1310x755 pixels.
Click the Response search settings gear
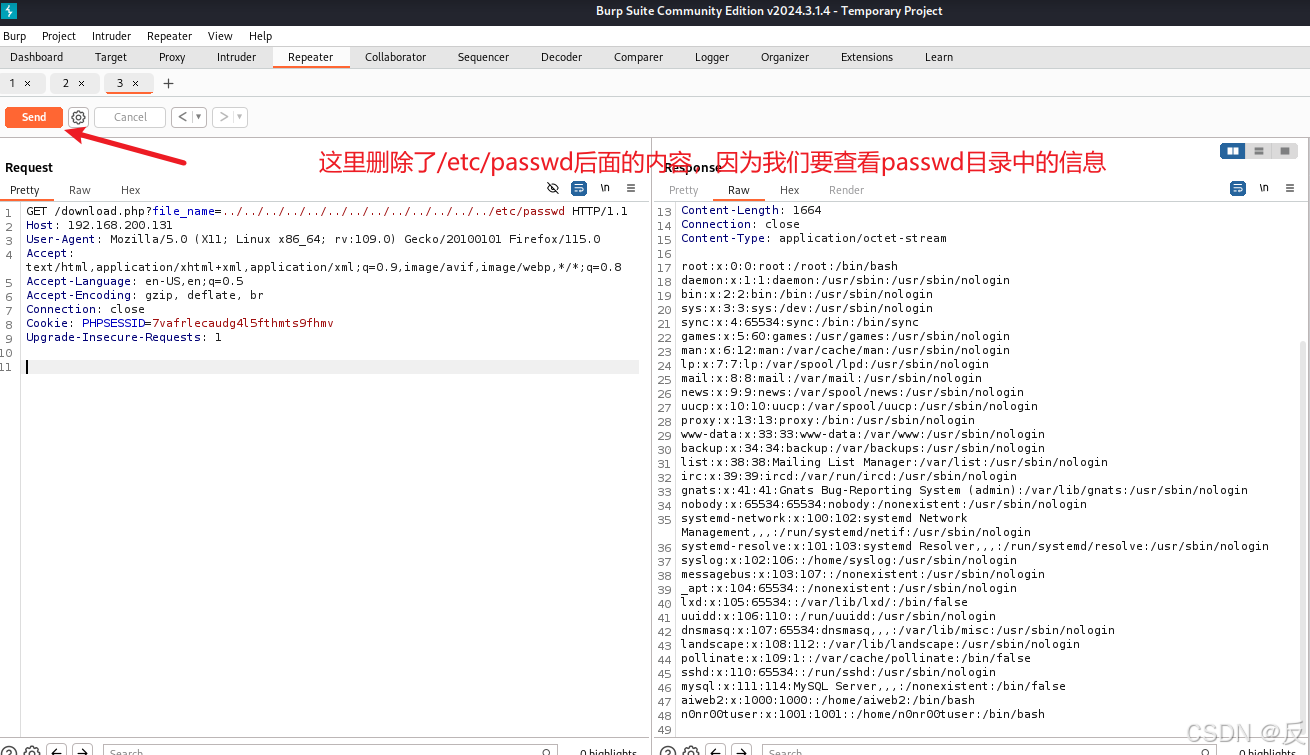pyautogui.click(x=690, y=750)
